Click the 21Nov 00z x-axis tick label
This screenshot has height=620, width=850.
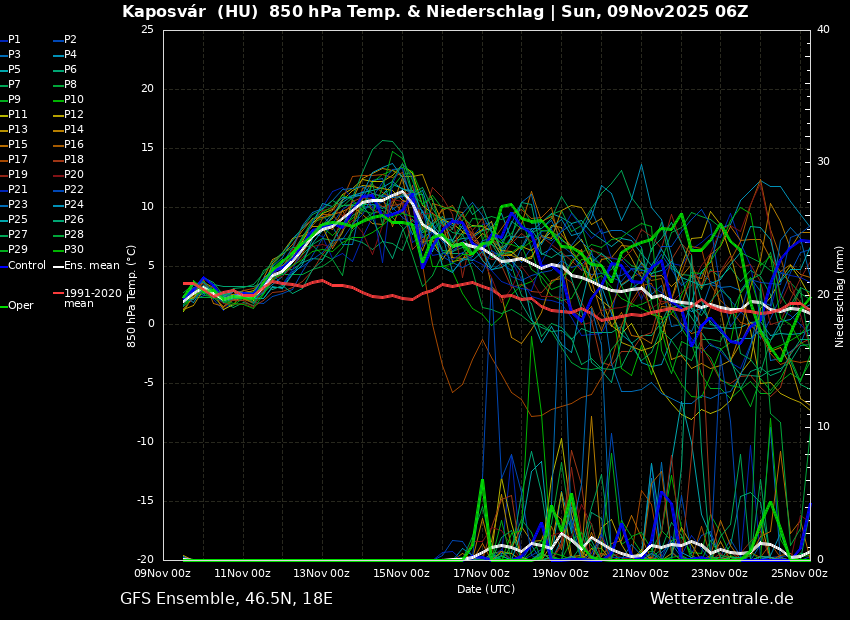point(640,574)
